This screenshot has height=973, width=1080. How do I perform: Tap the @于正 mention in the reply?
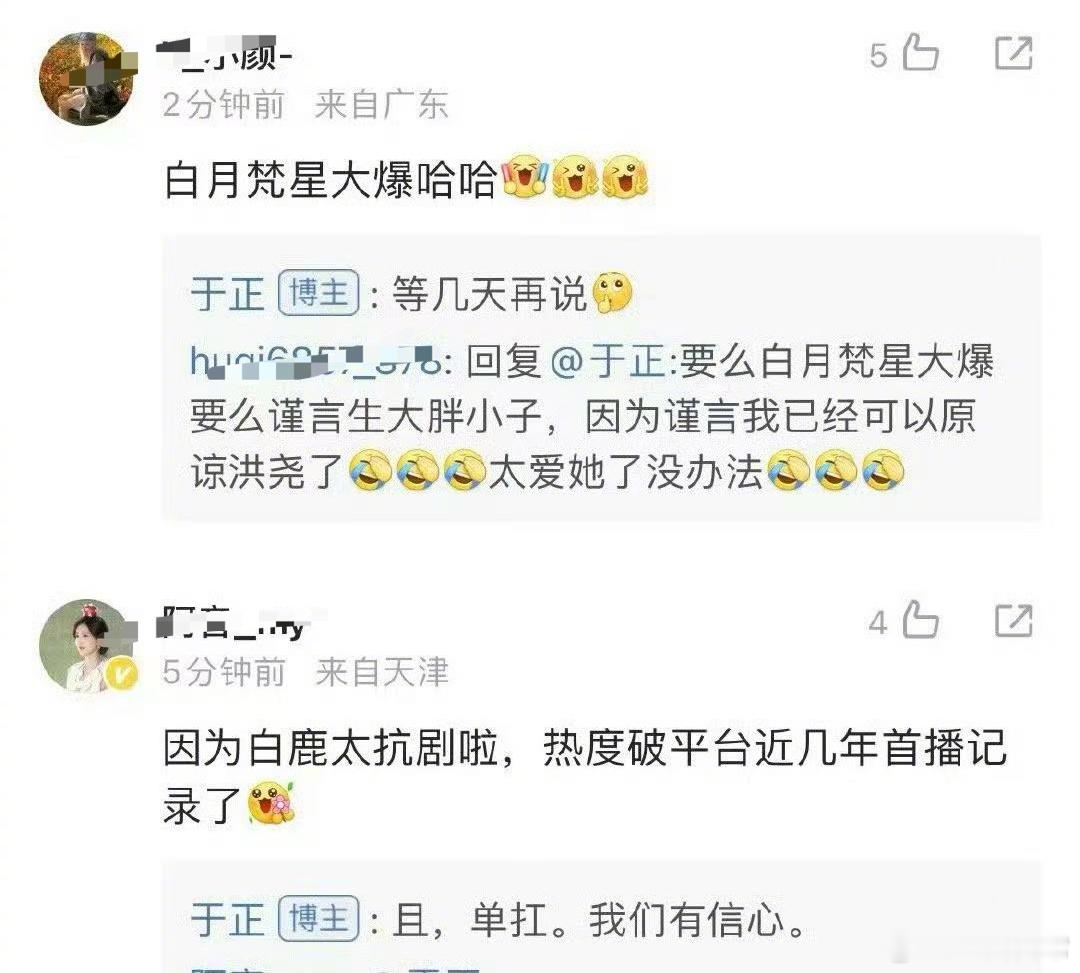(x=608, y=361)
